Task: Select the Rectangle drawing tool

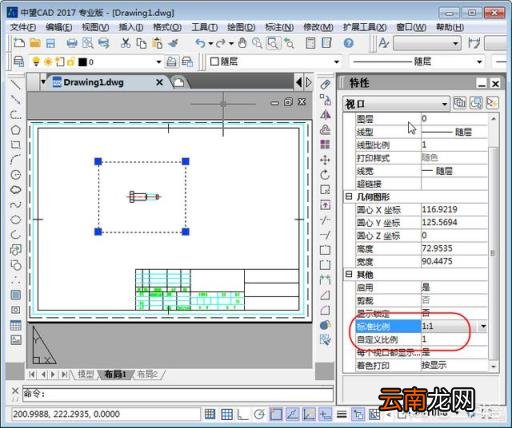Action: click(x=16, y=145)
